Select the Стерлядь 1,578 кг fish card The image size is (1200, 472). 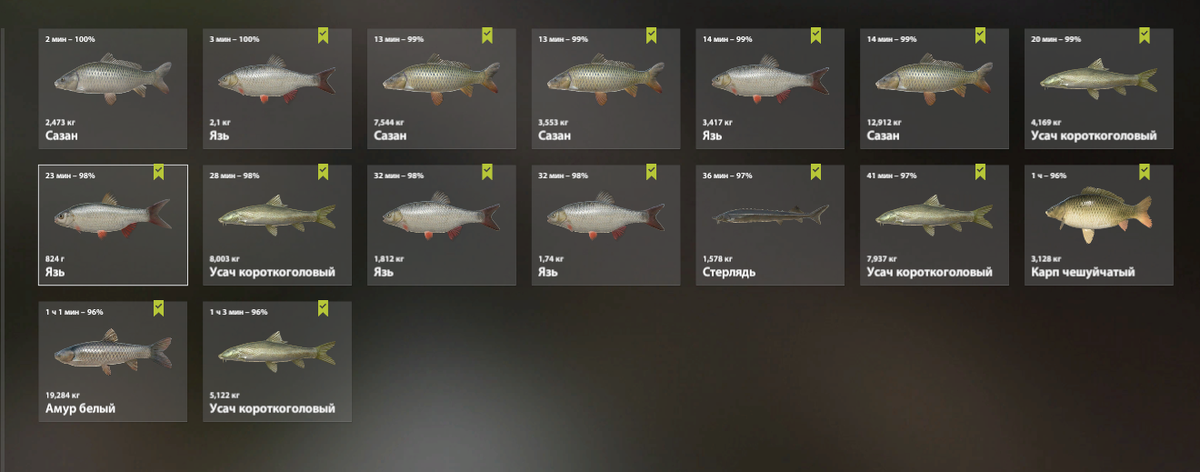coord(769,225)
